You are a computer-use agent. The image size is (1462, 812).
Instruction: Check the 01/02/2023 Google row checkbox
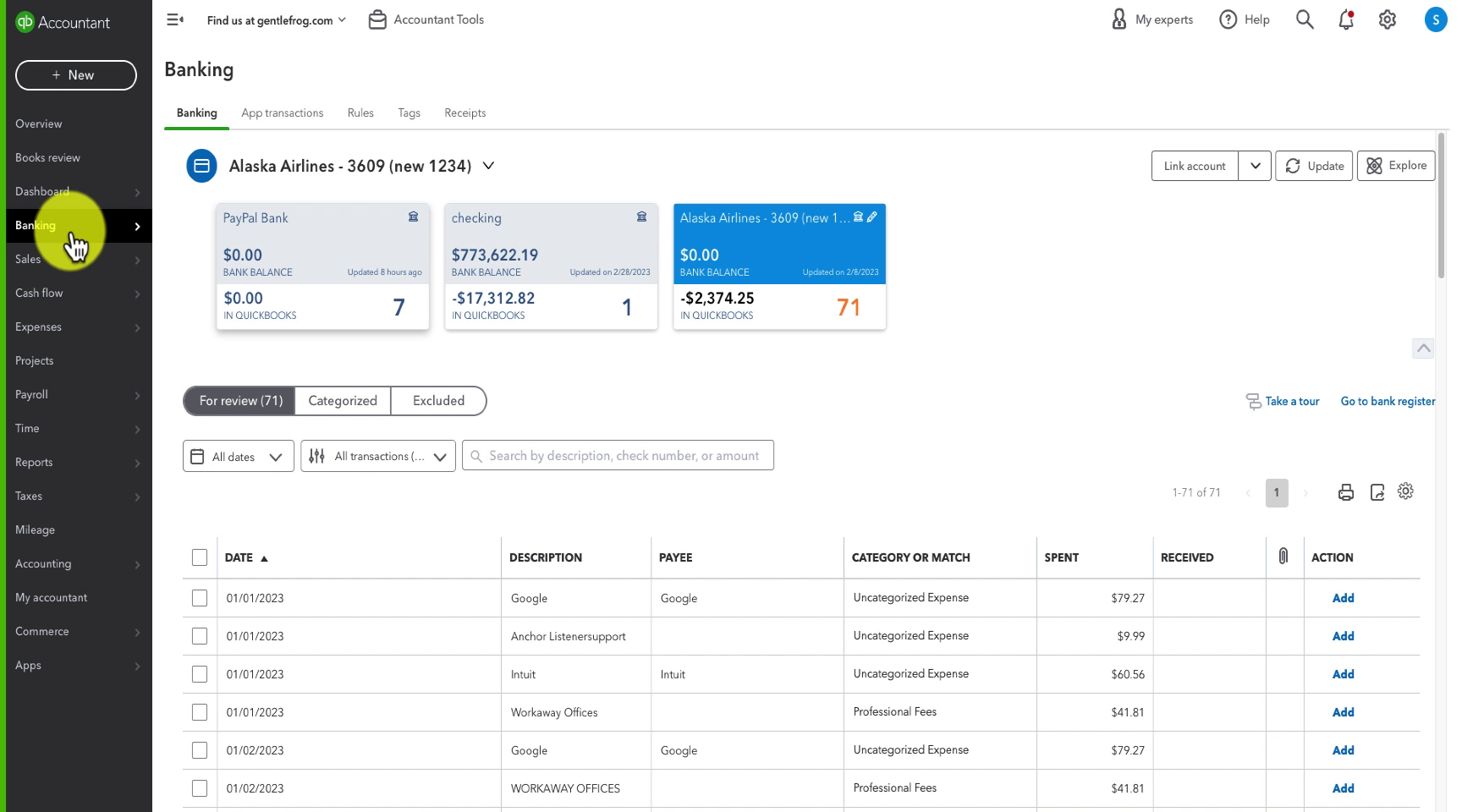point(200,750)
